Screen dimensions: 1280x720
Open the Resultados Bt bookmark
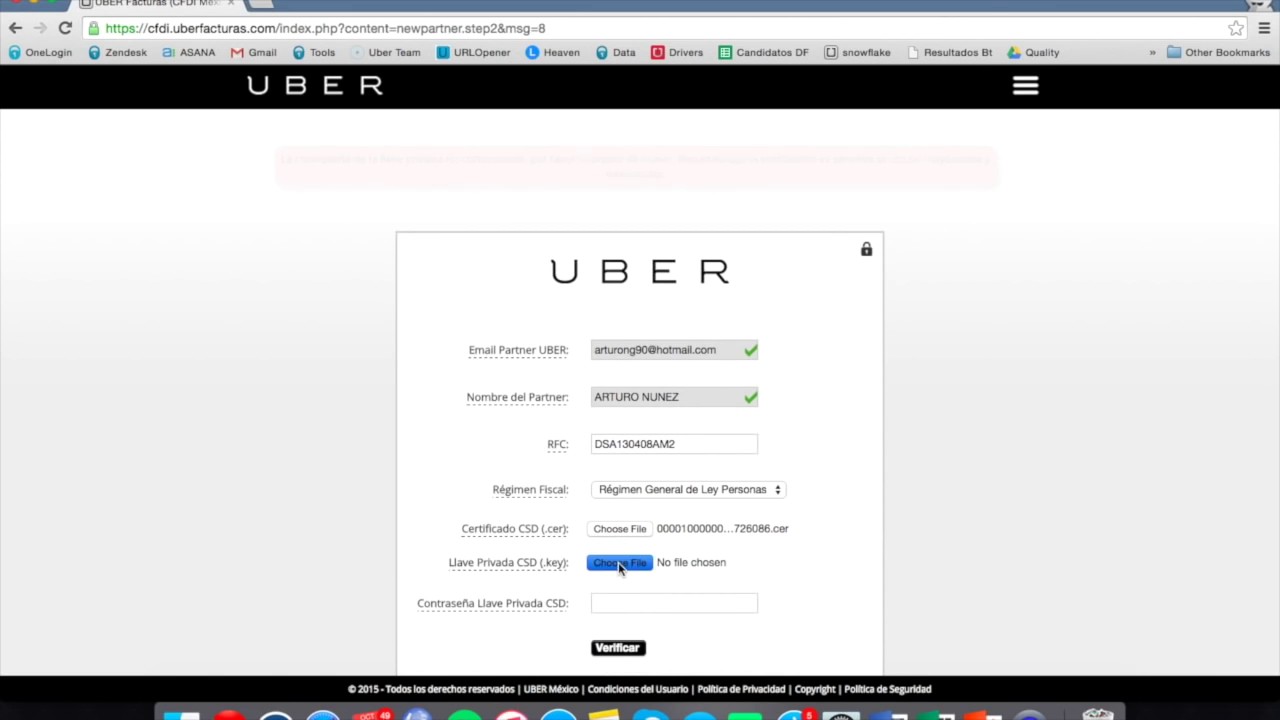pyautogui.click(x=949, y=52)
